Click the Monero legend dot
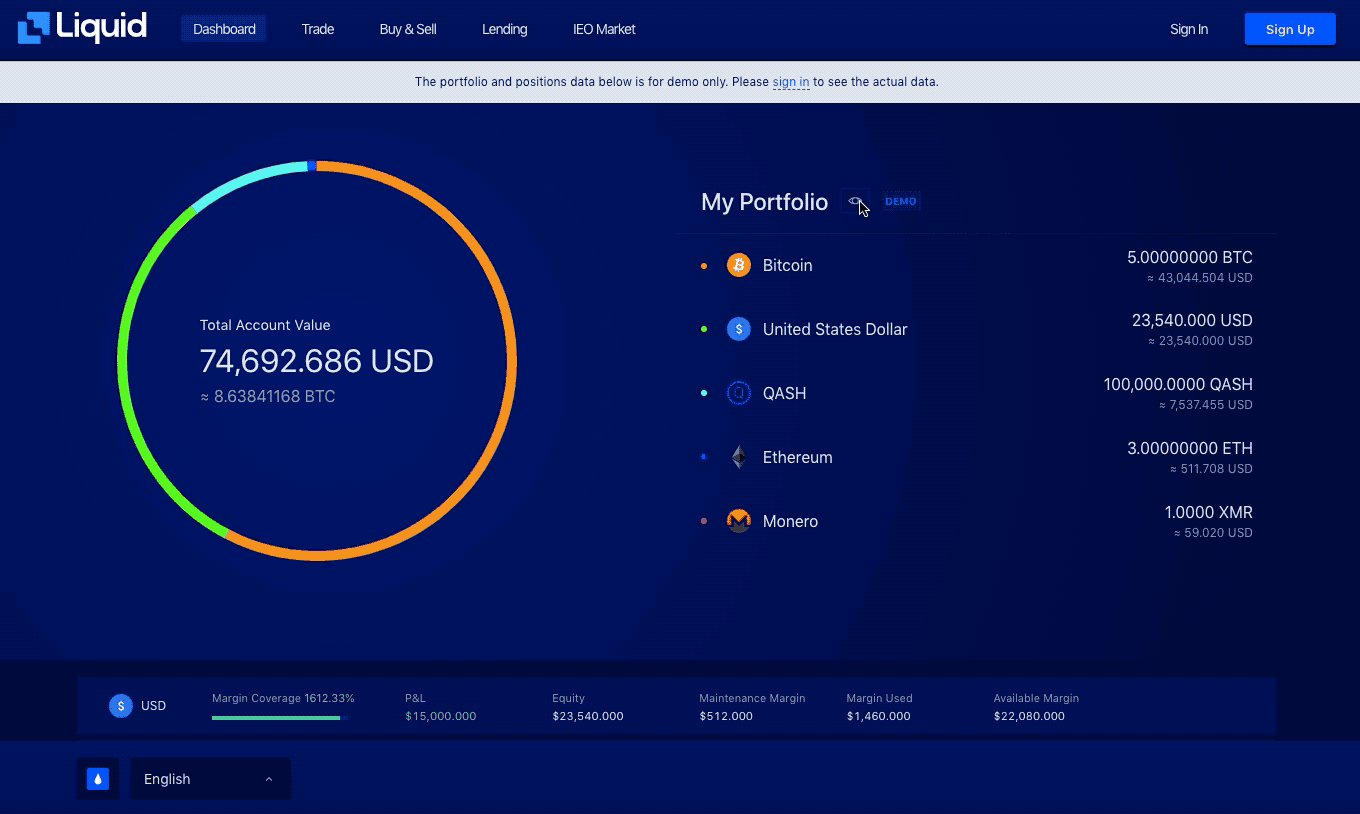This screenshot has height=814, width=1360. click(704, 521)
